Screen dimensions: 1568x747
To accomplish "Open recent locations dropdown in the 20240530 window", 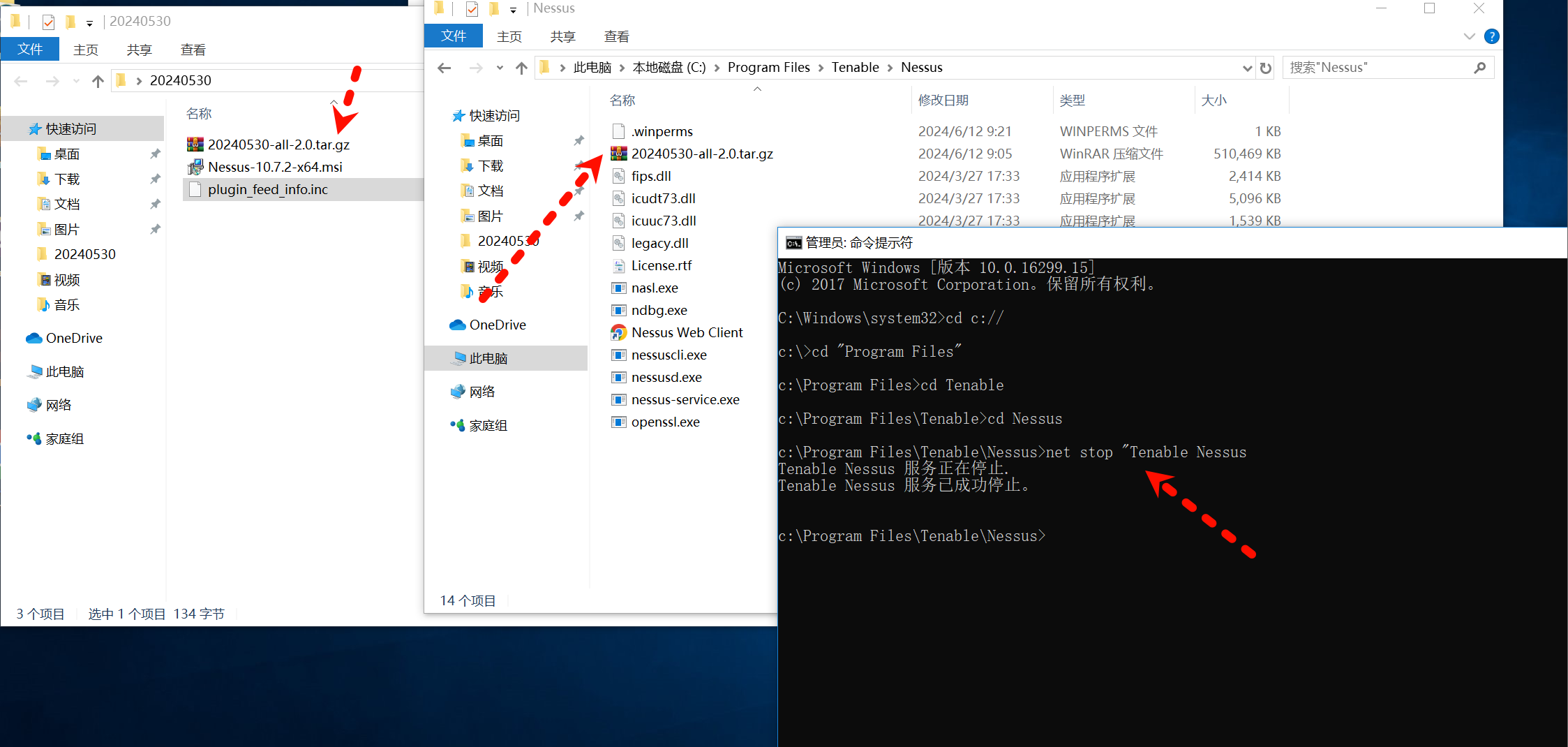I will pos(76,81).
